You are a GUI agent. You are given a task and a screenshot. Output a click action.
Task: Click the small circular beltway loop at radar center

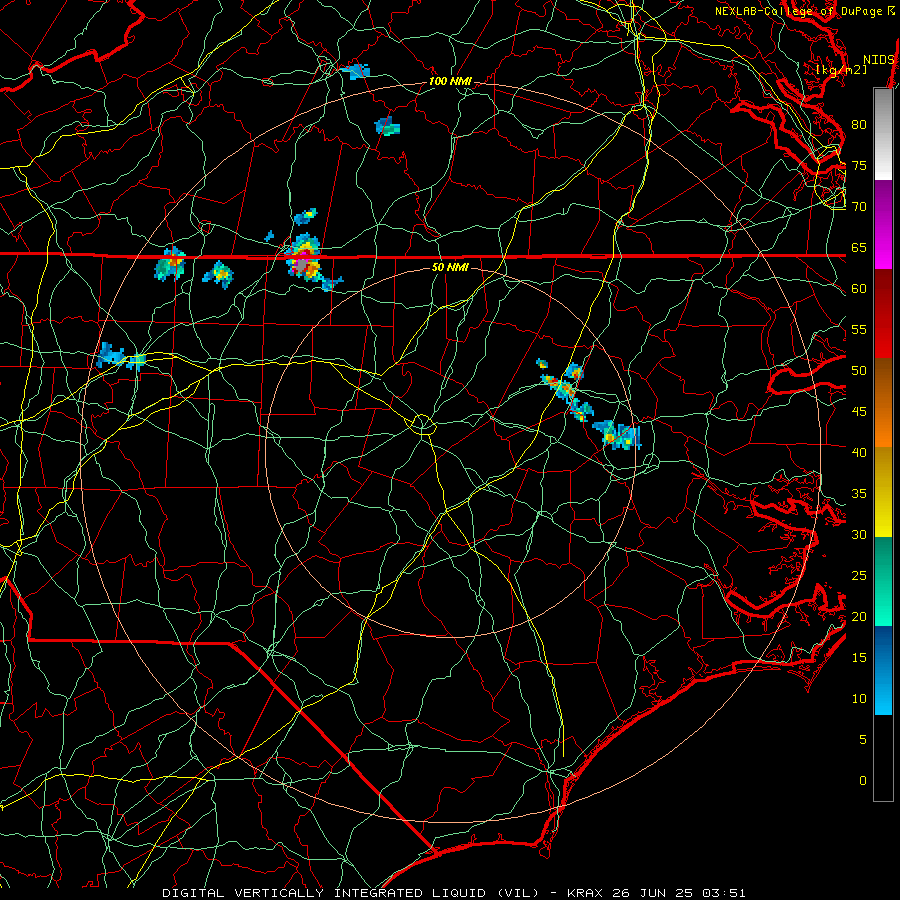(422, 424)
